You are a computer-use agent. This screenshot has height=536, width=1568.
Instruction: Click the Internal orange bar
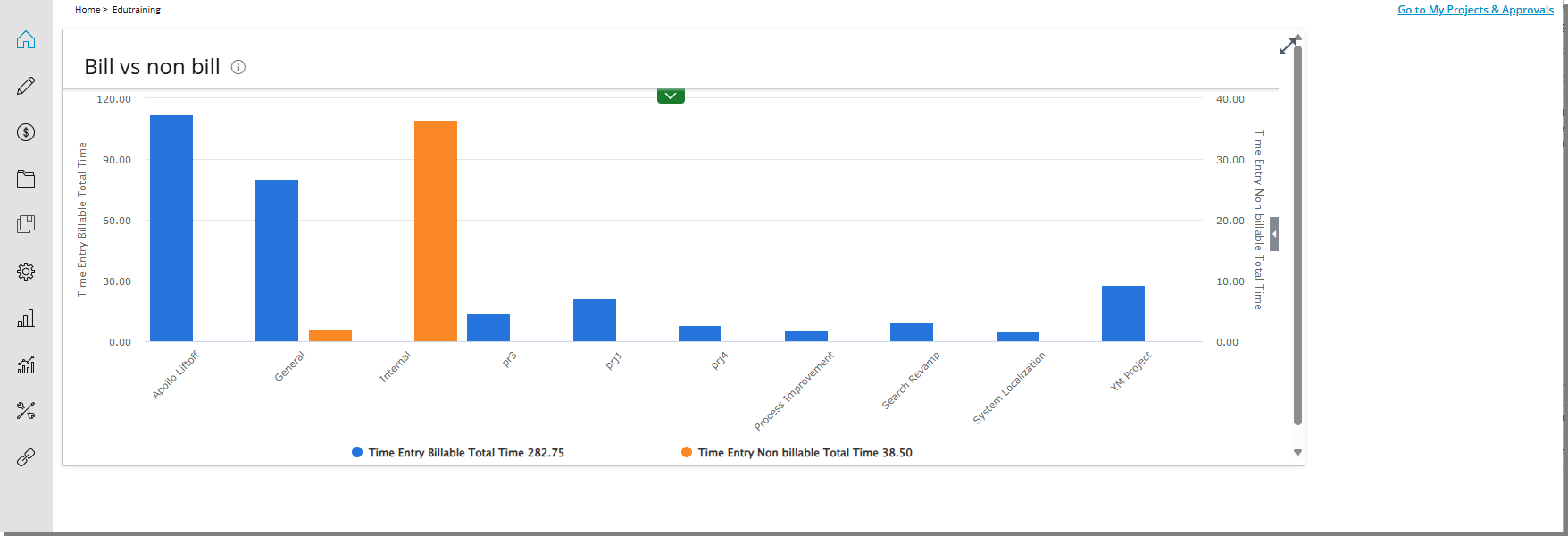(x=436, y=231)
